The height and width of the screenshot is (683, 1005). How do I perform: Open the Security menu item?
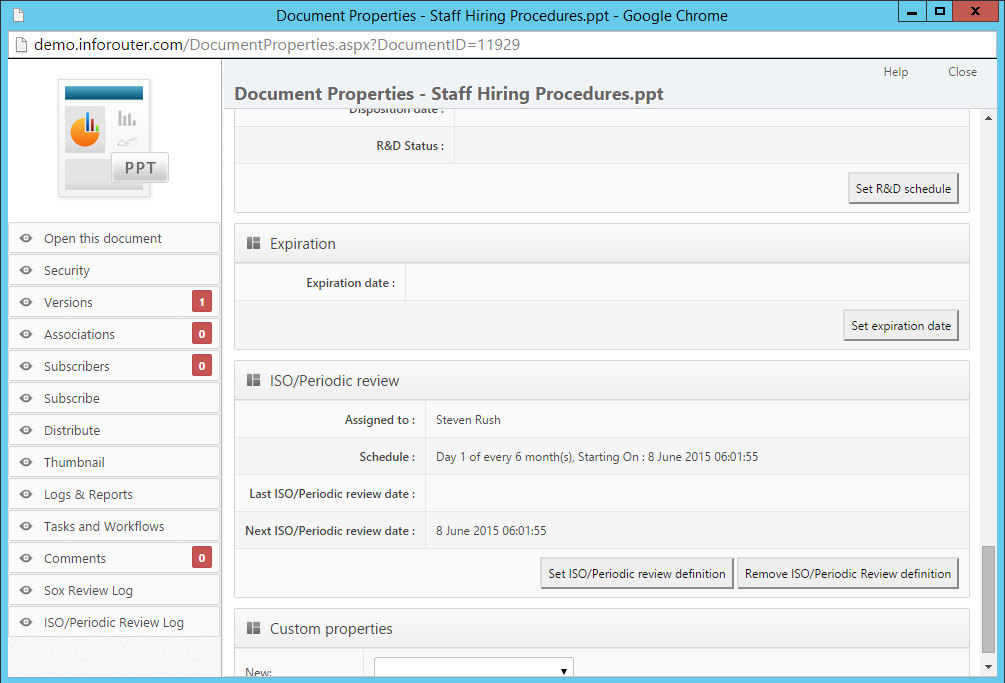click(114, 270)
